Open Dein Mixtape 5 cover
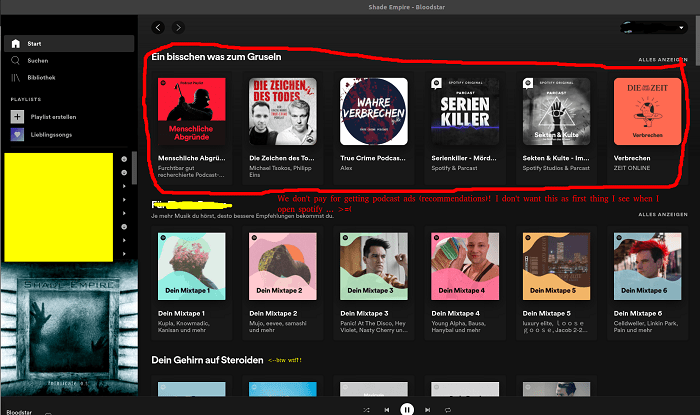 pos(556,266)
